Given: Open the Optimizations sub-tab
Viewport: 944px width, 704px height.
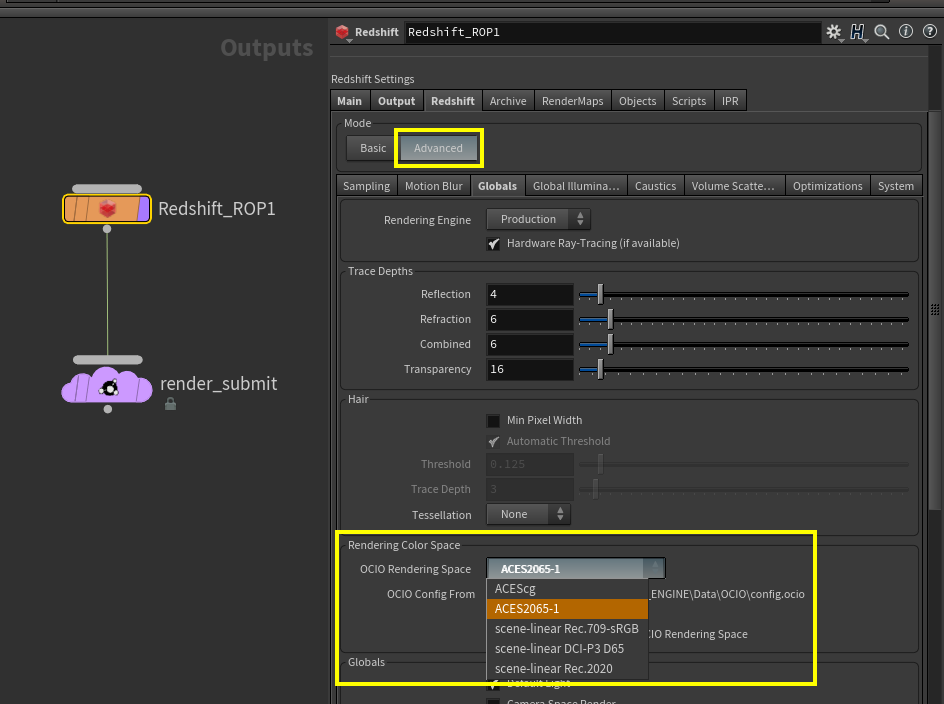Looking at the screenshot, I should point(828,186).
